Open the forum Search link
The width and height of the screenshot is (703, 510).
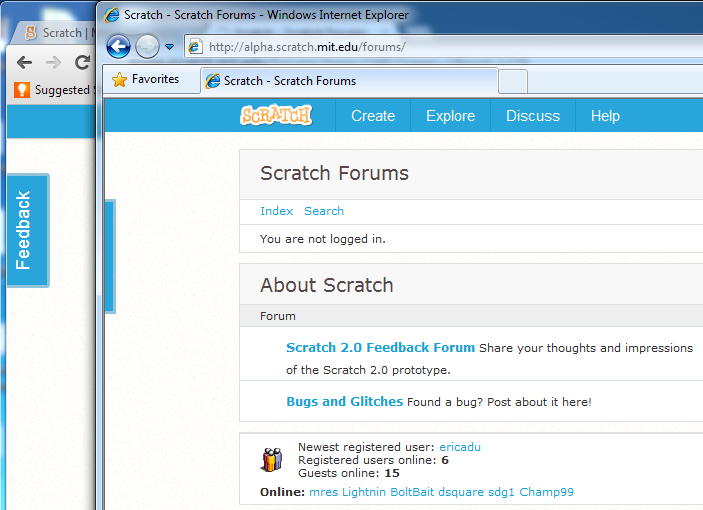coord(324,211)
